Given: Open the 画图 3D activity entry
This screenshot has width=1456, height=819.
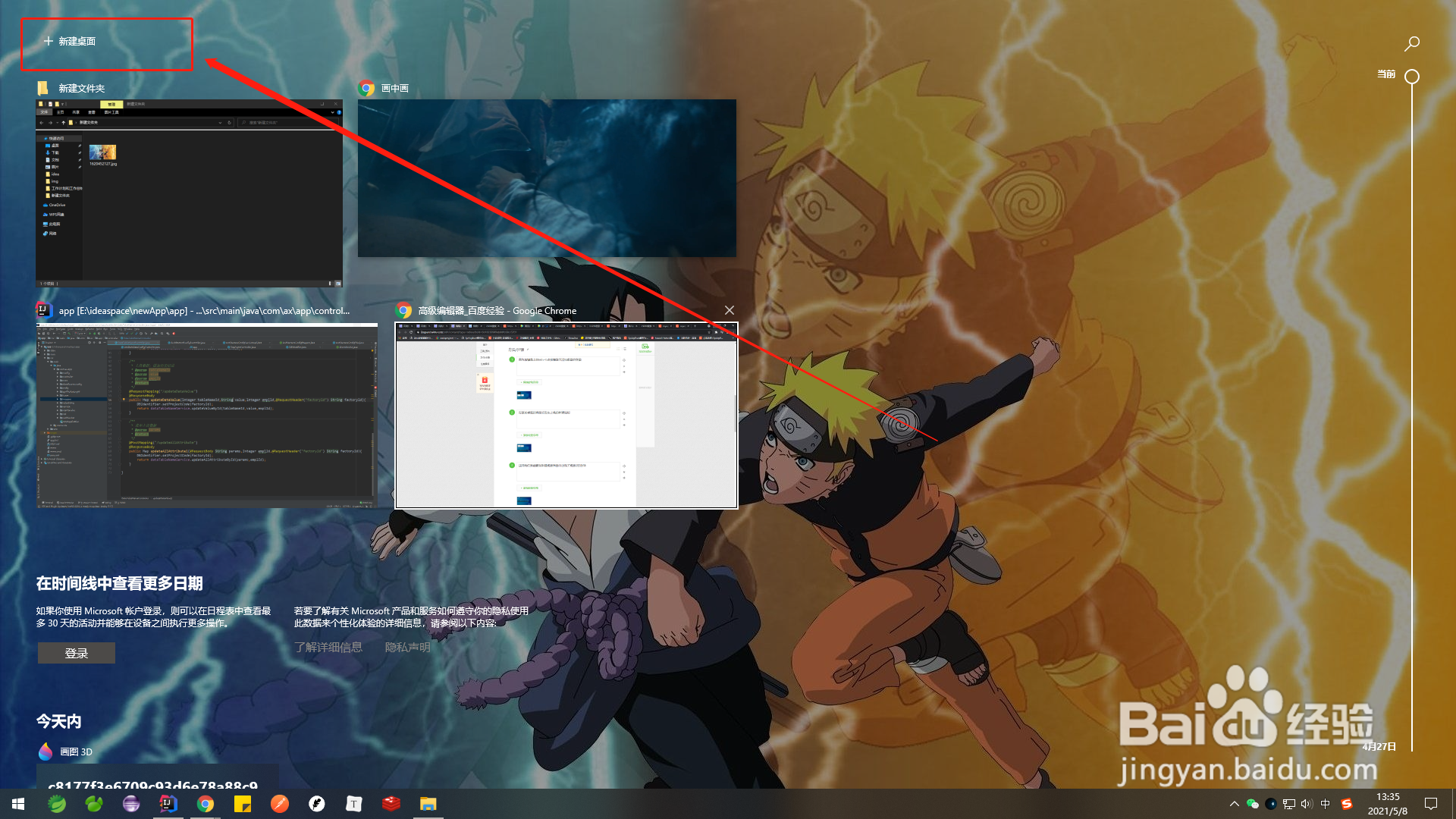Looking at the screenshot, I should coord(66,752).
